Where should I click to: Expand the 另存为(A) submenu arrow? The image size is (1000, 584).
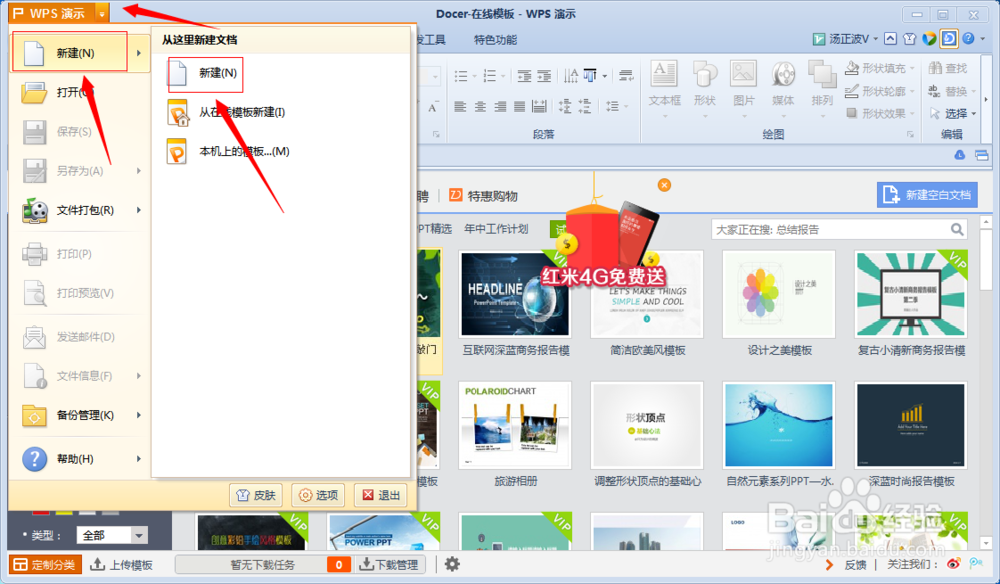[138, 171]
